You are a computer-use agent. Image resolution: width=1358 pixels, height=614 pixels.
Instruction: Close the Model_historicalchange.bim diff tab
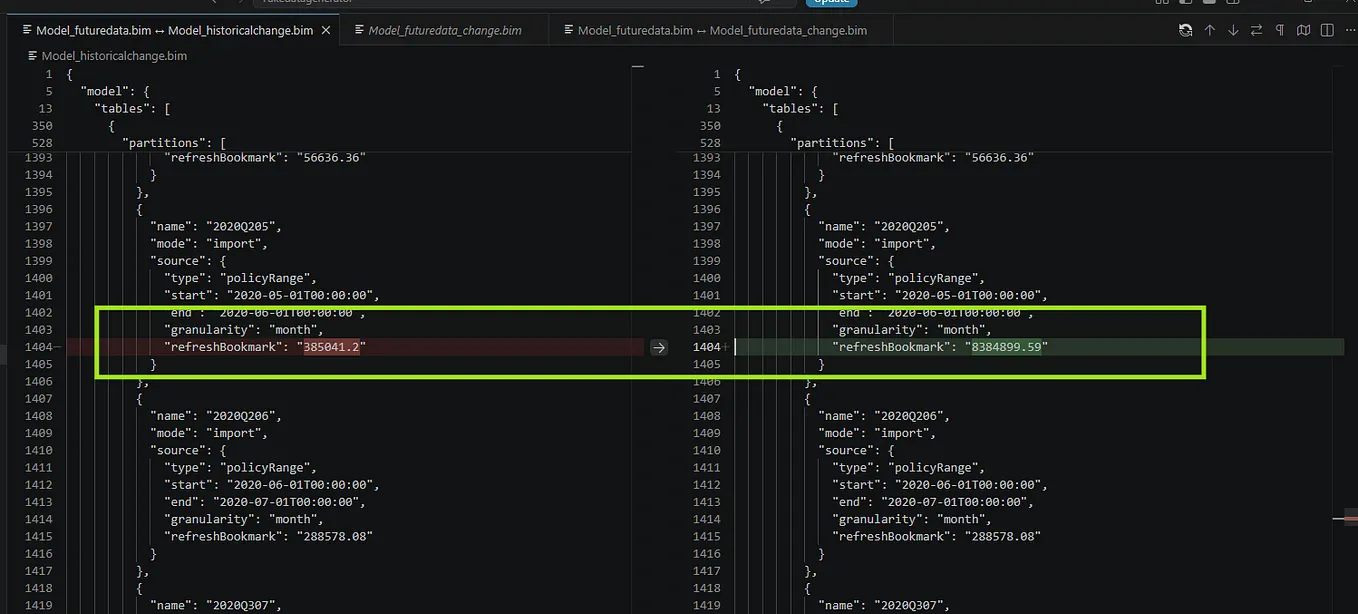326,30
